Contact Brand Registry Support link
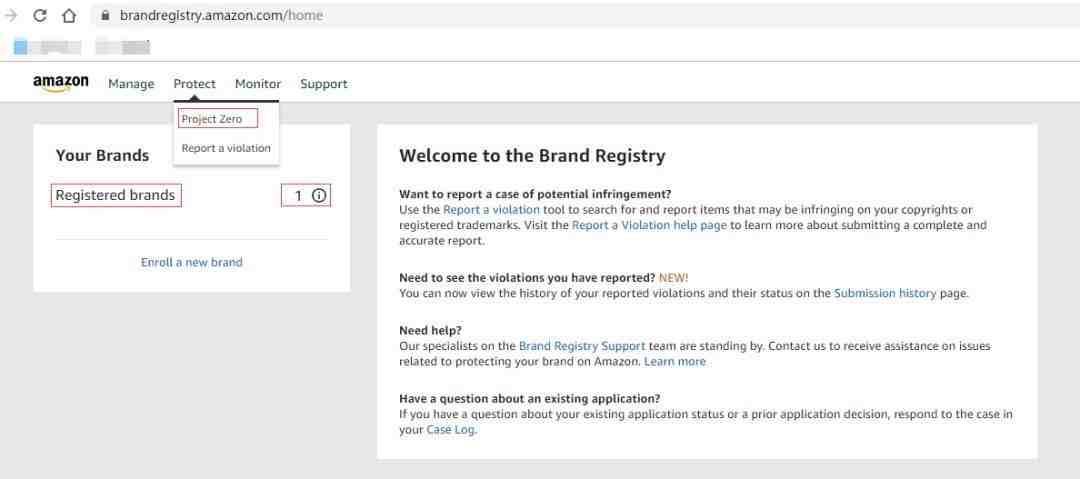Viewport: 1080px width, 479px height. pyautogui.click(x=582, y=346)
